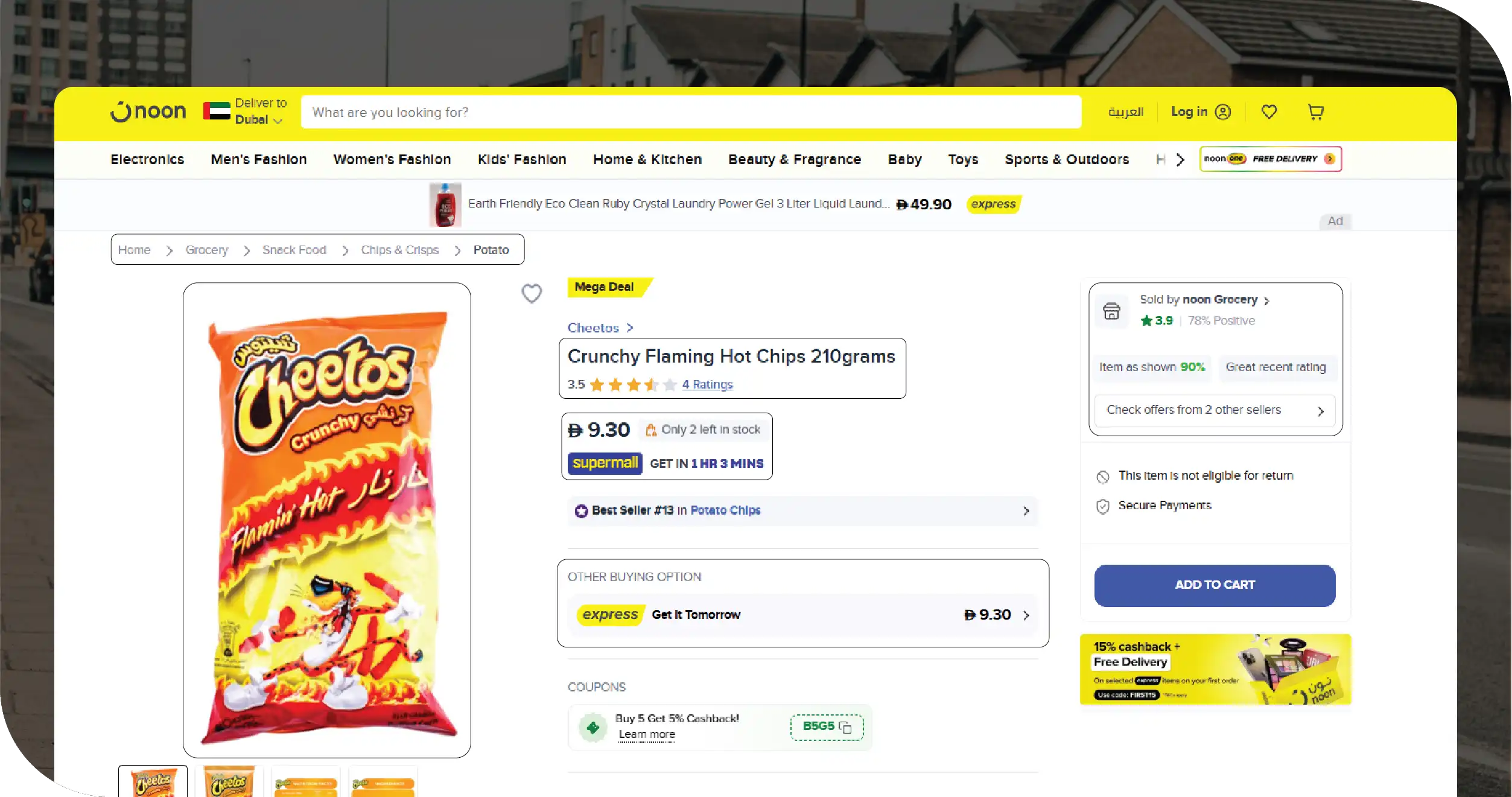1512x797 pixels.
Task: Expand category bar with right arrow
Action: (1180, 160)
